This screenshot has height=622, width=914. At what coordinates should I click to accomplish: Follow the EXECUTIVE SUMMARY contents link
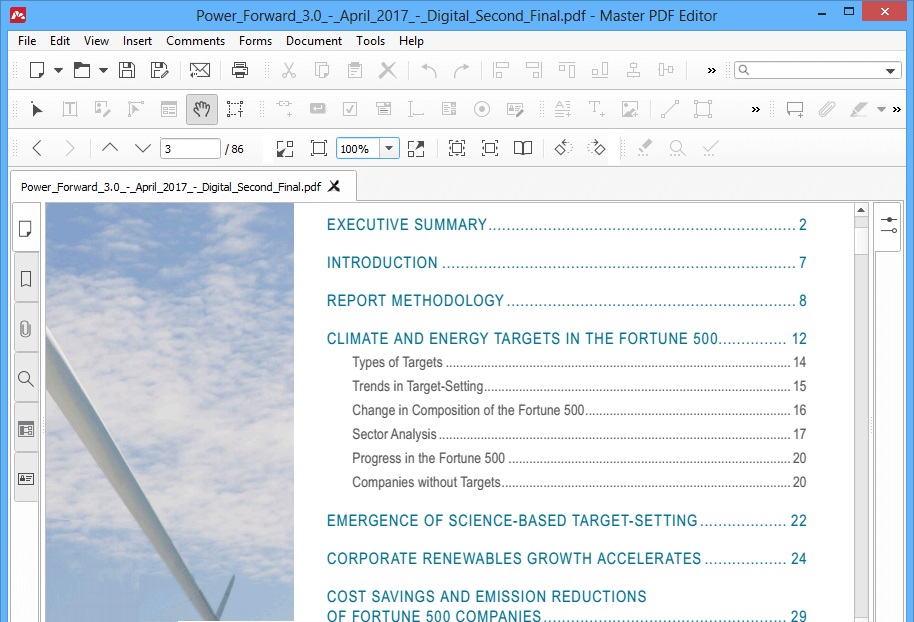[x=566, y=224]
